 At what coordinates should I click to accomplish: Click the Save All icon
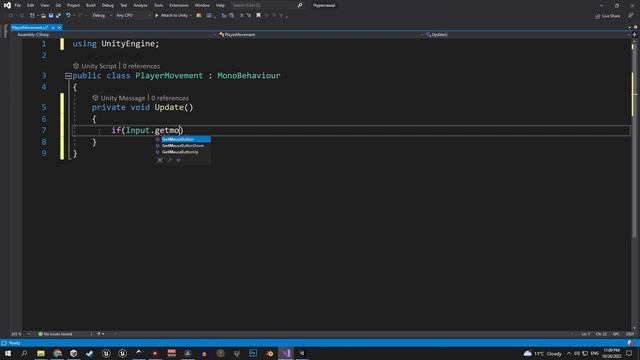(x=58, y=16)
